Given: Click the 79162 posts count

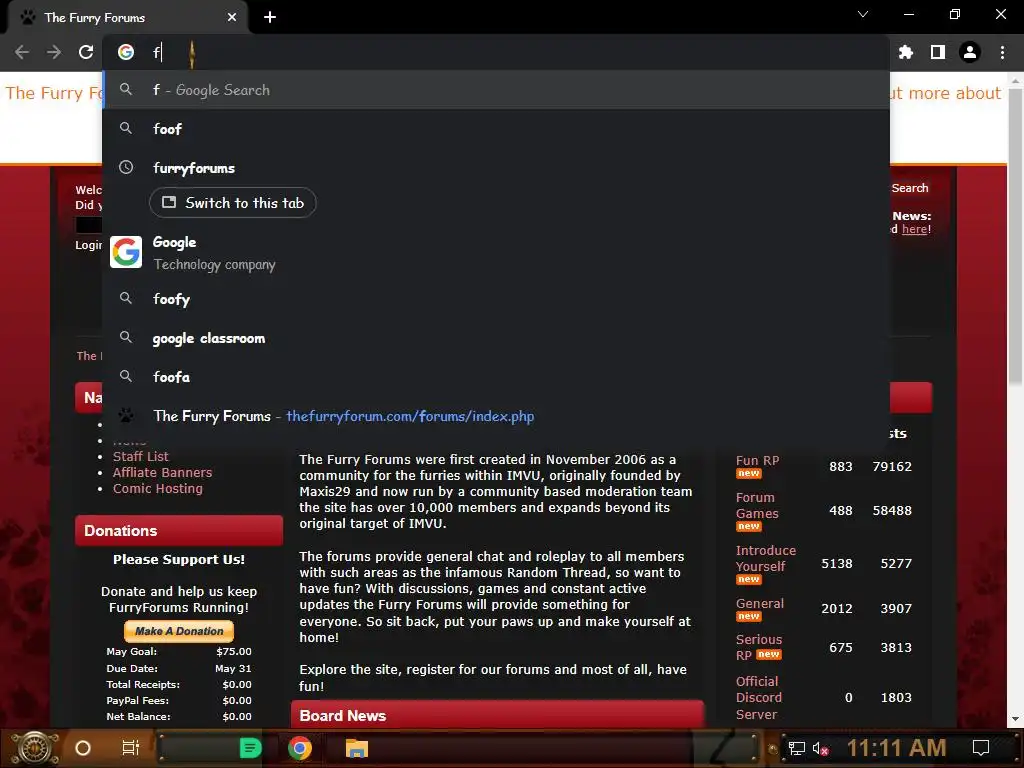Looking at the screenshot, I should pos(892,466).
